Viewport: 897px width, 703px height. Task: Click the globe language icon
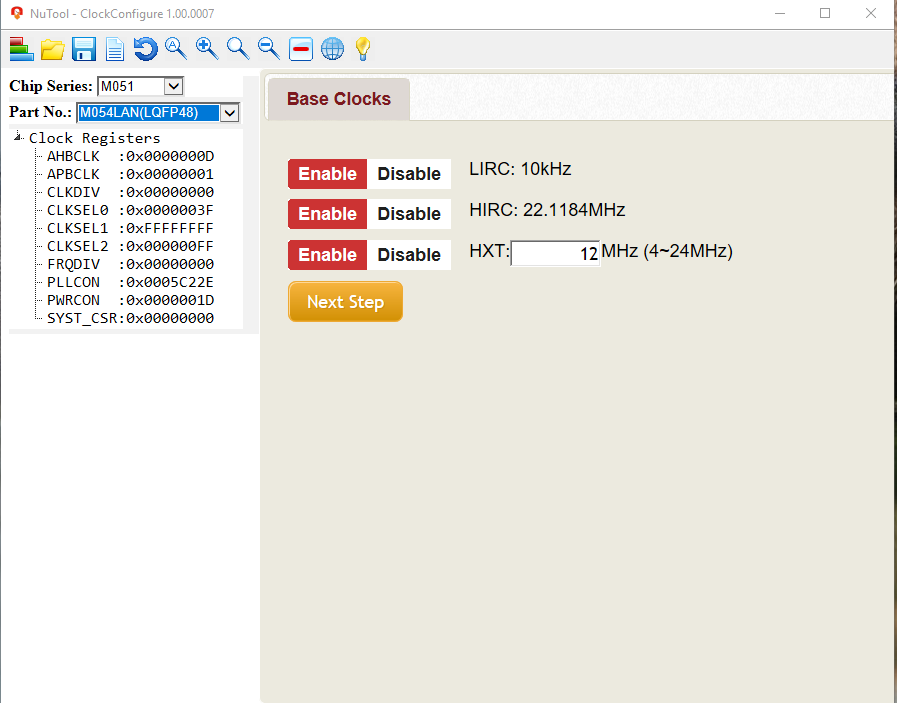[x=332, y=48]
